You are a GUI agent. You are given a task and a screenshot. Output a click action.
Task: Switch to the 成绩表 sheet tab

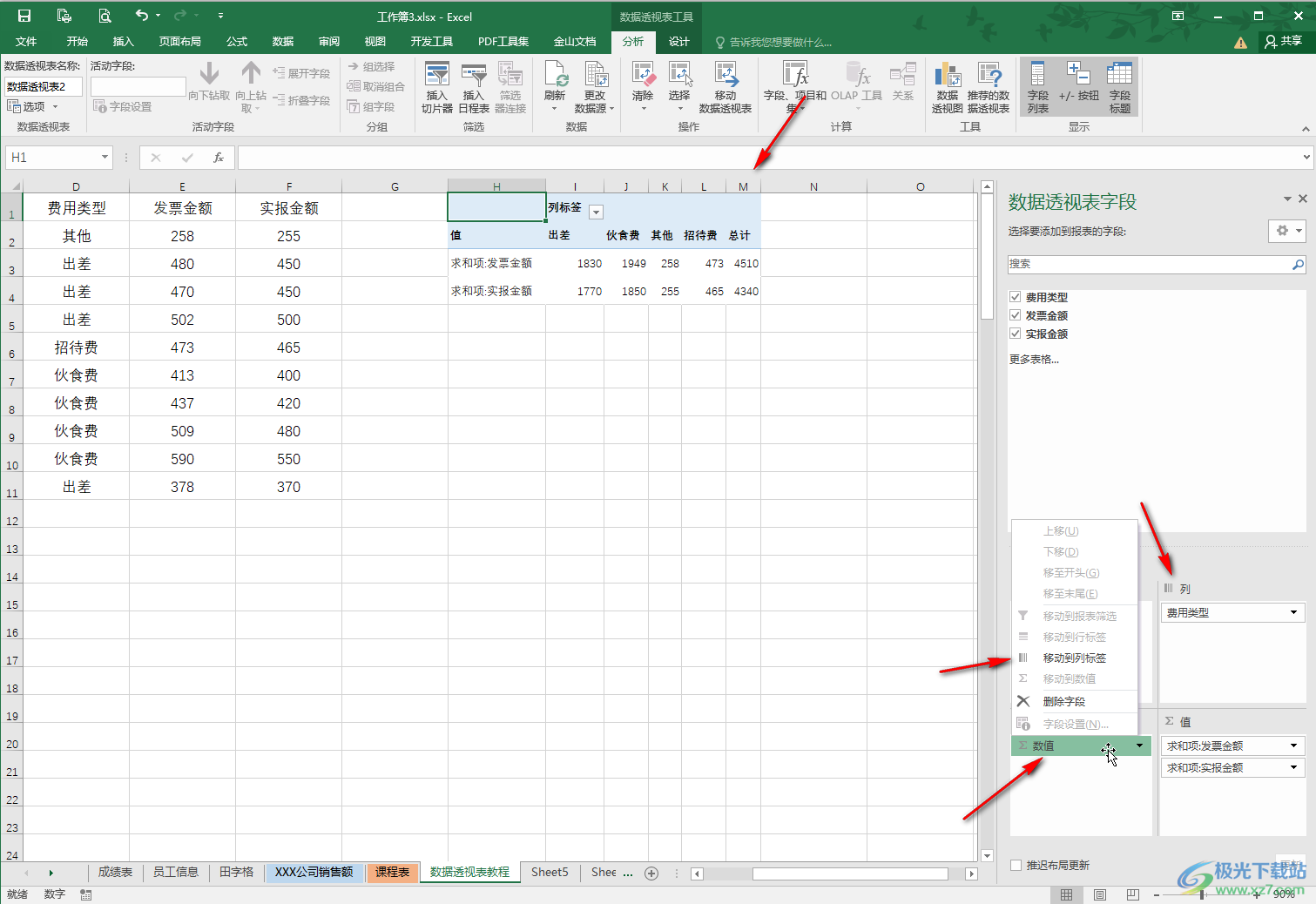click(115, 872)
